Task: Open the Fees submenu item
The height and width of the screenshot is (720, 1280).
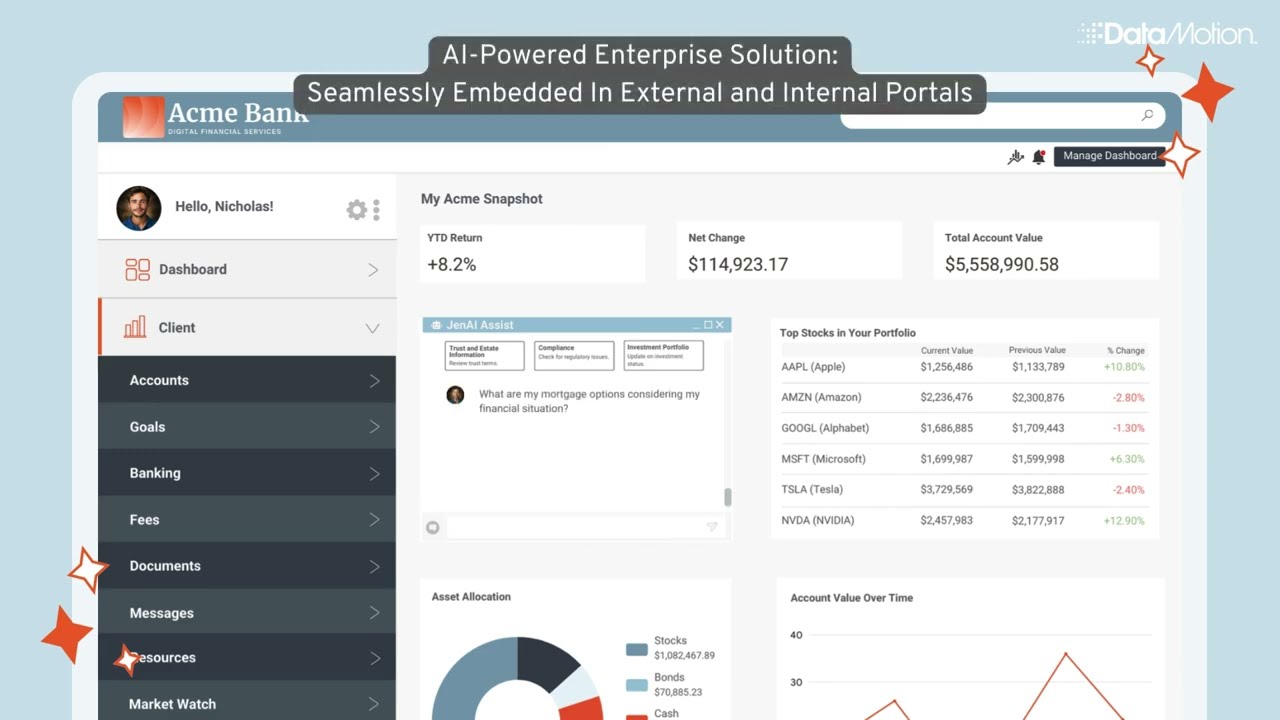Action: coord(247,520)
